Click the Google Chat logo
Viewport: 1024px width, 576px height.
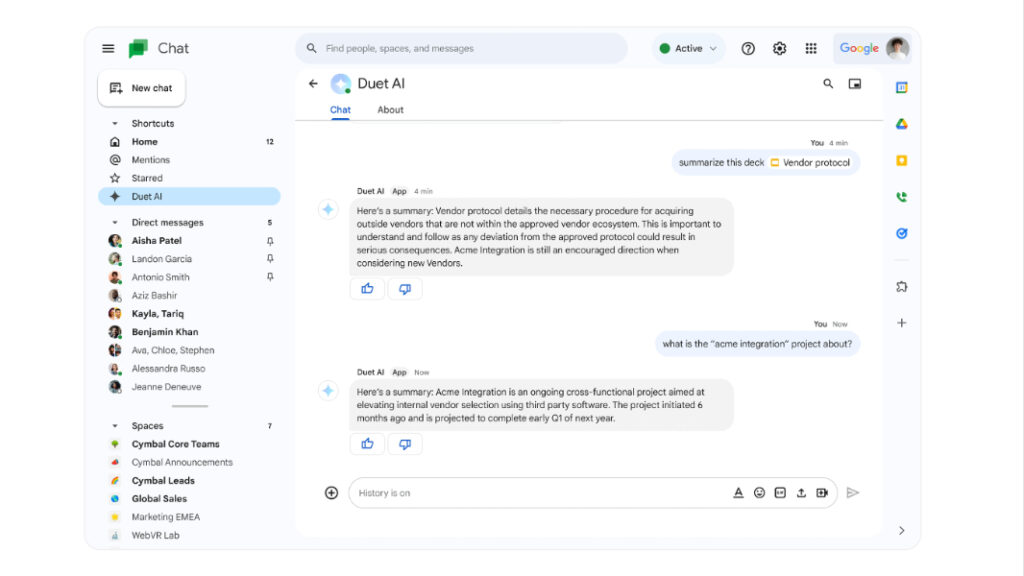138,48
